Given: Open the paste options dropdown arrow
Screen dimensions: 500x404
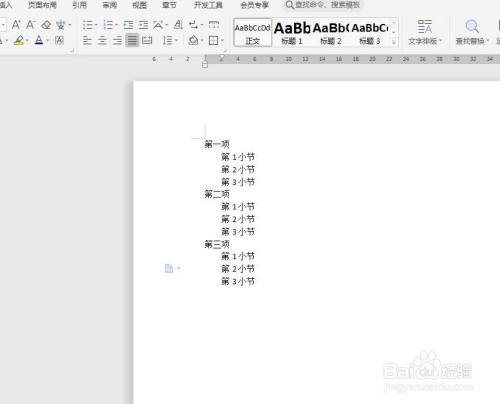Looking at the screenshot, I should 179,268.
